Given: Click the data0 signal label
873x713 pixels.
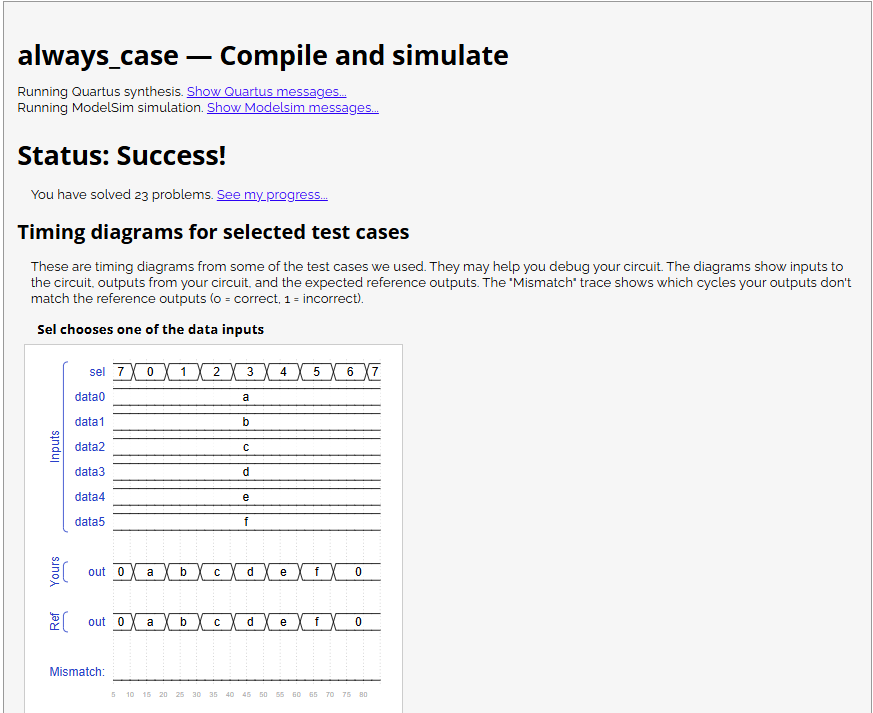Looking at the screenshot, I should point(89,396).
